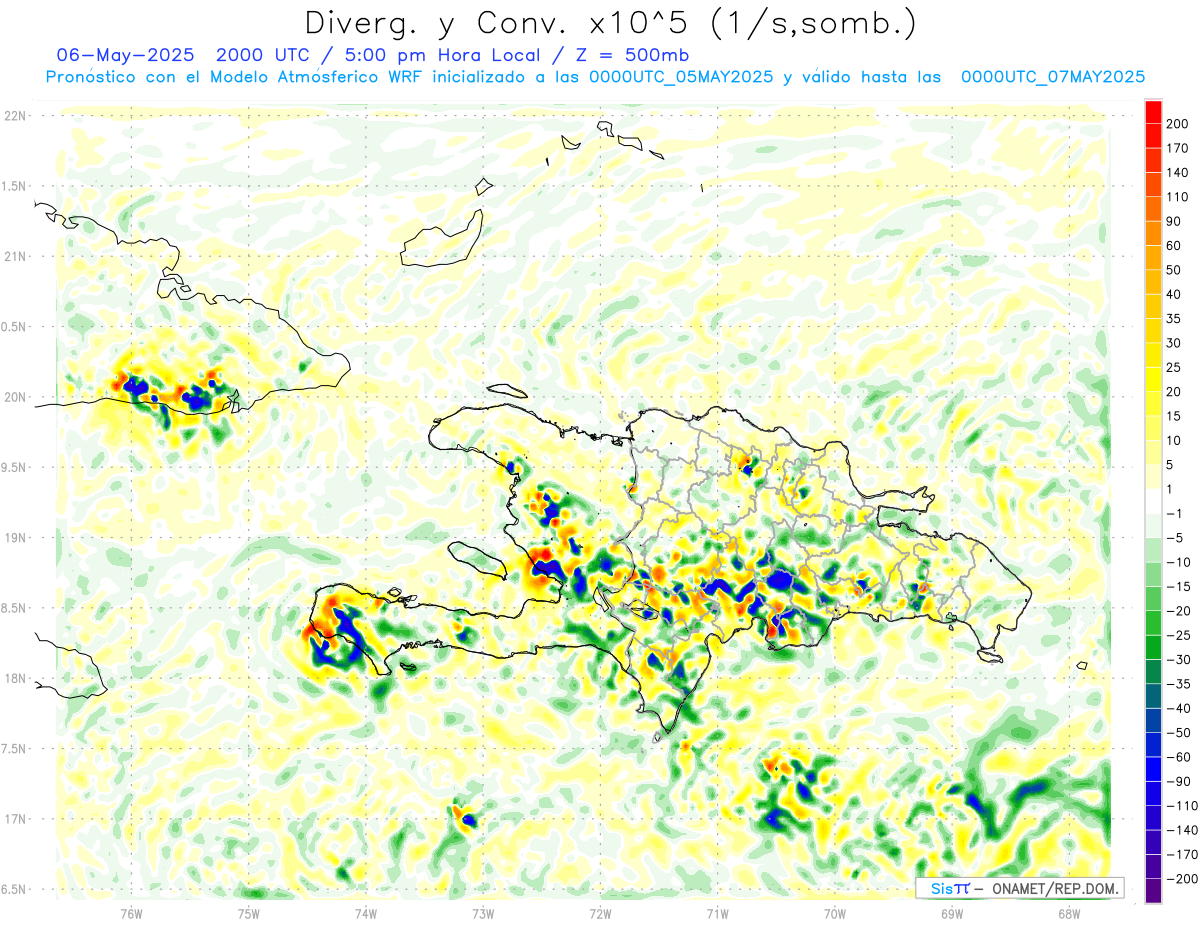Click the '20N' latitude label
Screen dimensions: 1200x927
14,397
